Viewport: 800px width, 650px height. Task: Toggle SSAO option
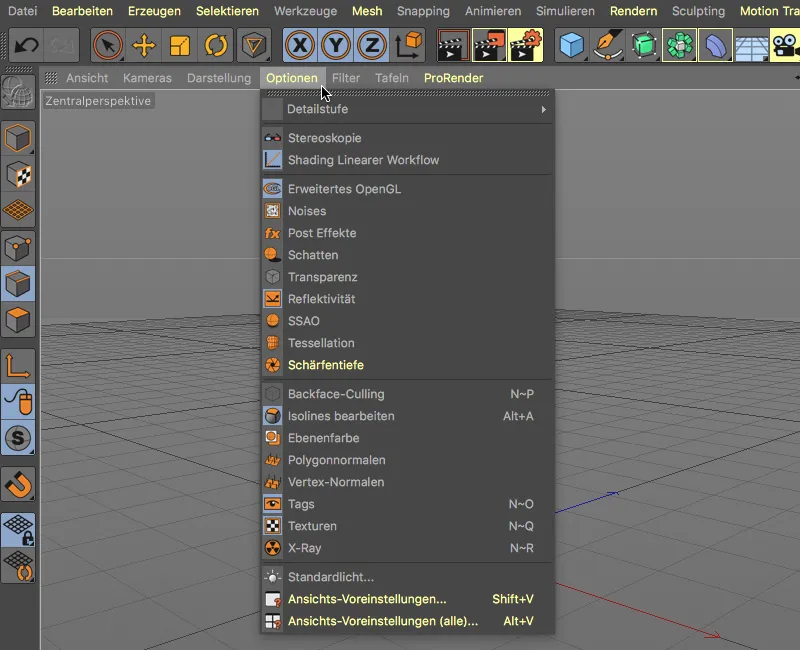point(407,321)
